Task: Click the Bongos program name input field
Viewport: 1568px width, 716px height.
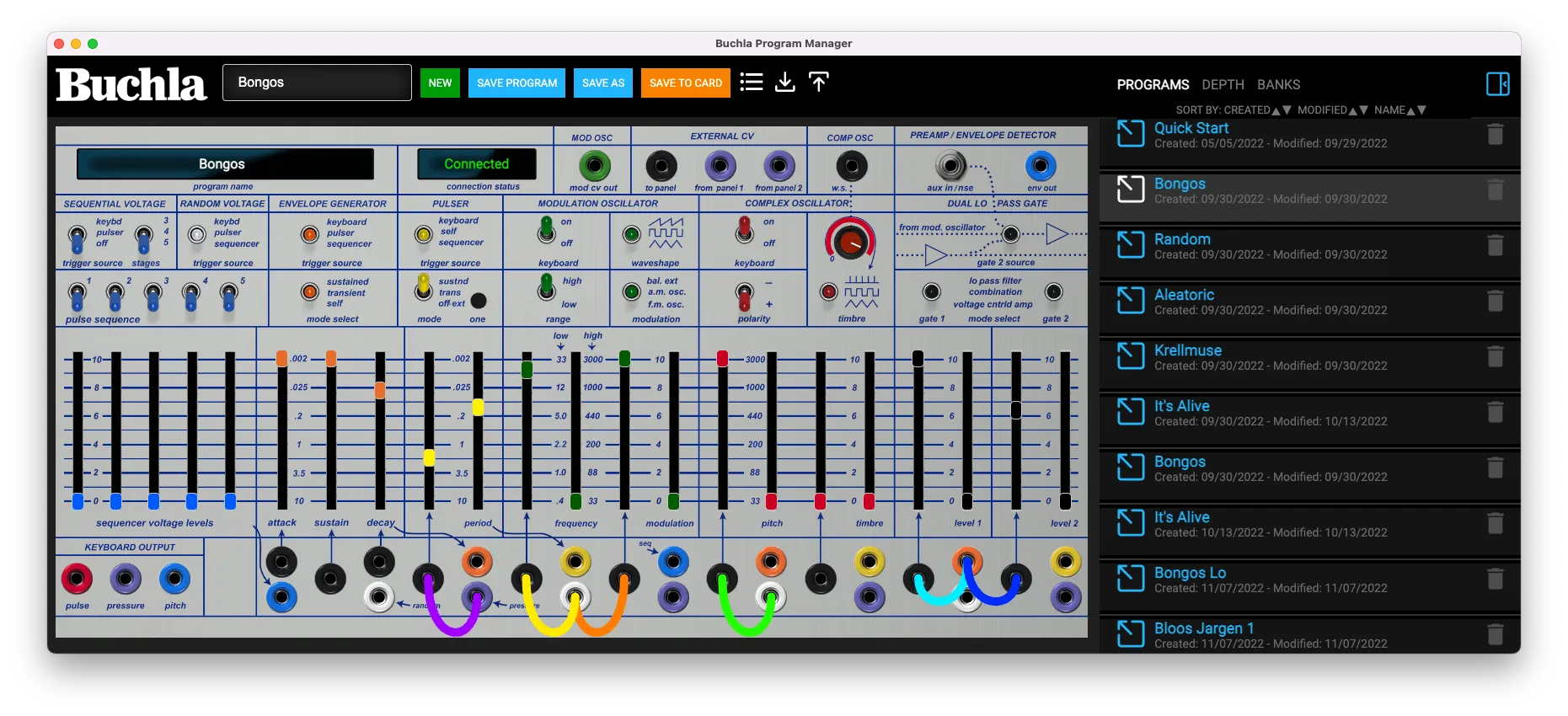Action: (x=317, y=83)
